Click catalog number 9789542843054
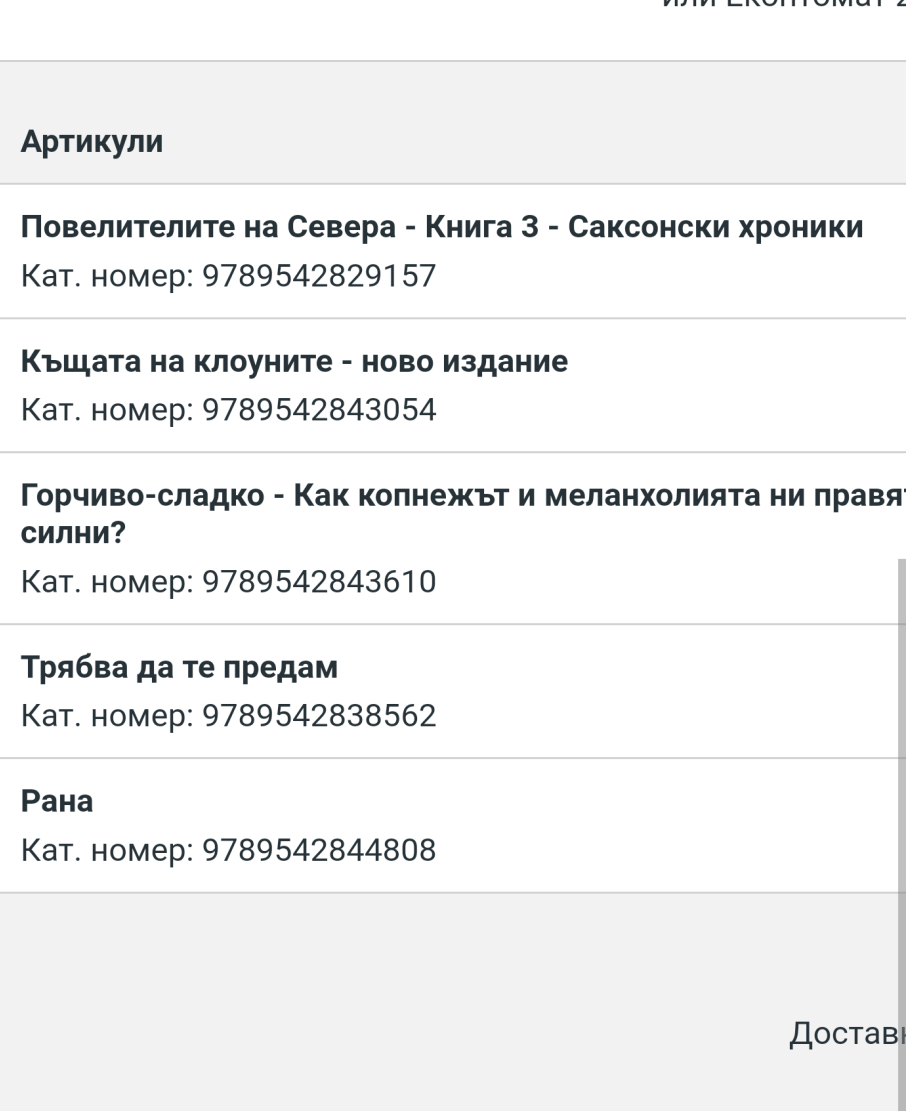This screenshot has height=1111, width=906. (x=320, y=409)
